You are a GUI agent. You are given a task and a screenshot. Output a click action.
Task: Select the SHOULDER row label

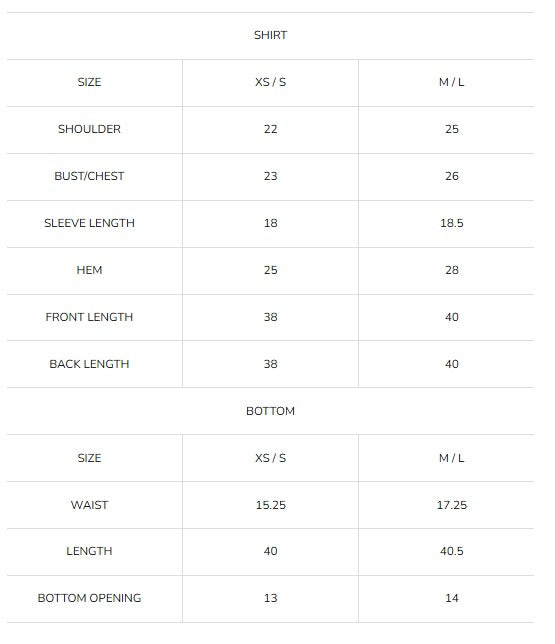89,129
